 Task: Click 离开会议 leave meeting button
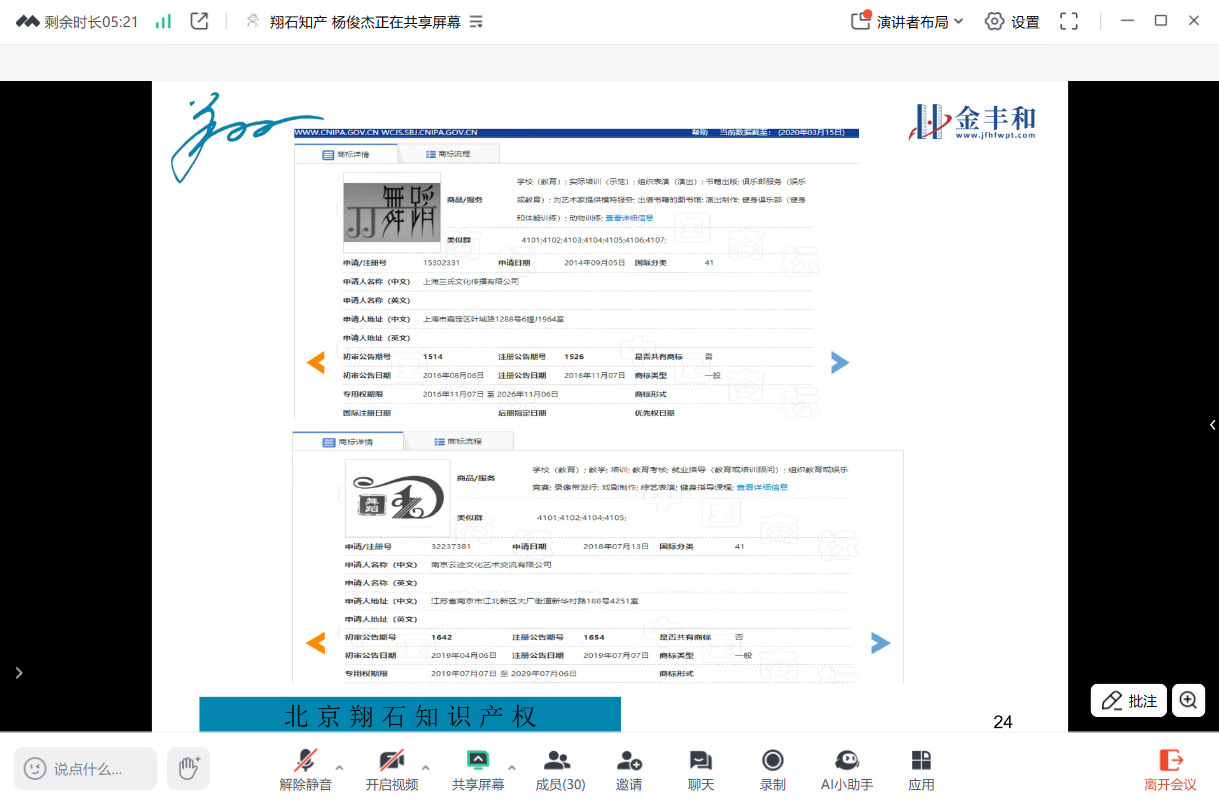pos(1170,769)
